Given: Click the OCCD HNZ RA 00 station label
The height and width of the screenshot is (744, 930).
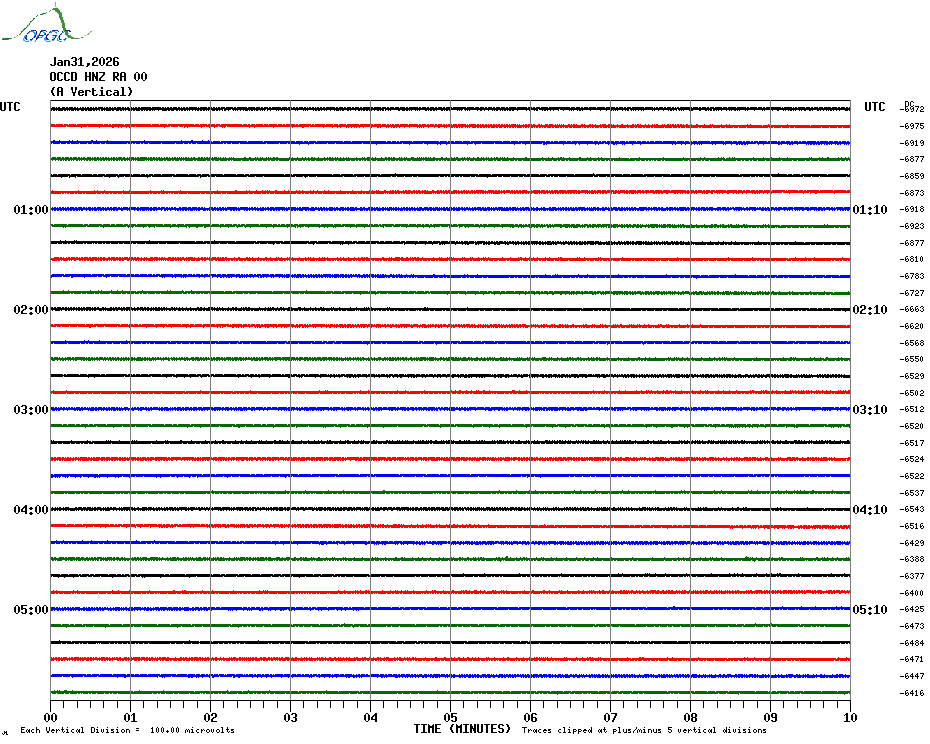Looking at the screenshot, I should pyautogui.click(x=98, y=77).
